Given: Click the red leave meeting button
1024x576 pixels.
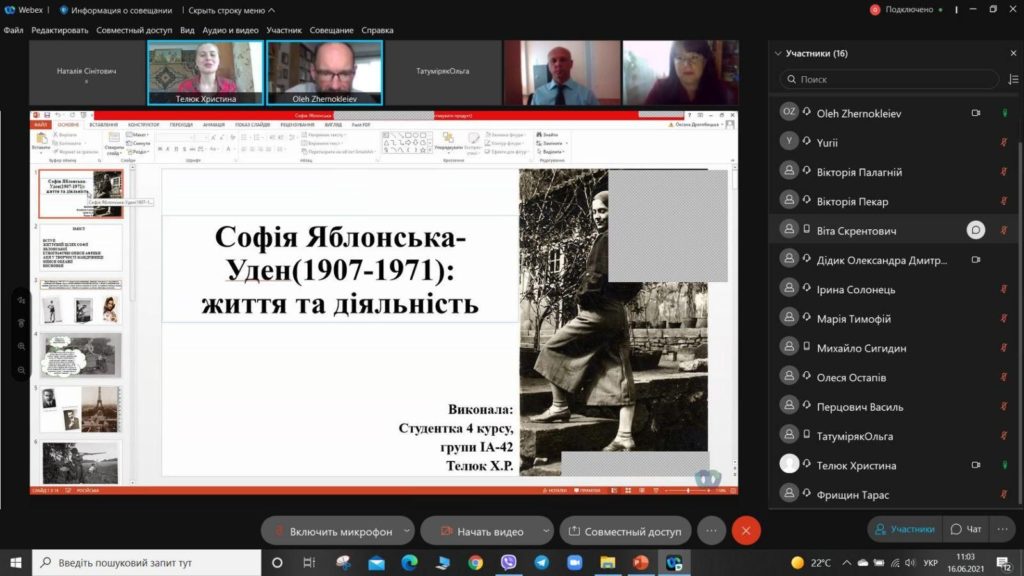Looking at the screenshot, I should (x=746, y=531).
